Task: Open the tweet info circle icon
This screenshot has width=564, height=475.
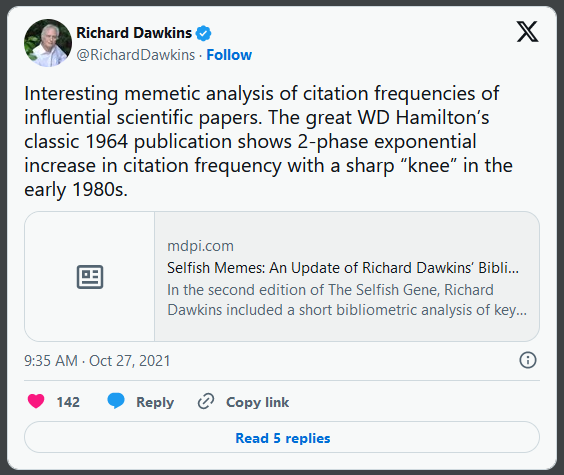Action: tap(528, 360)
